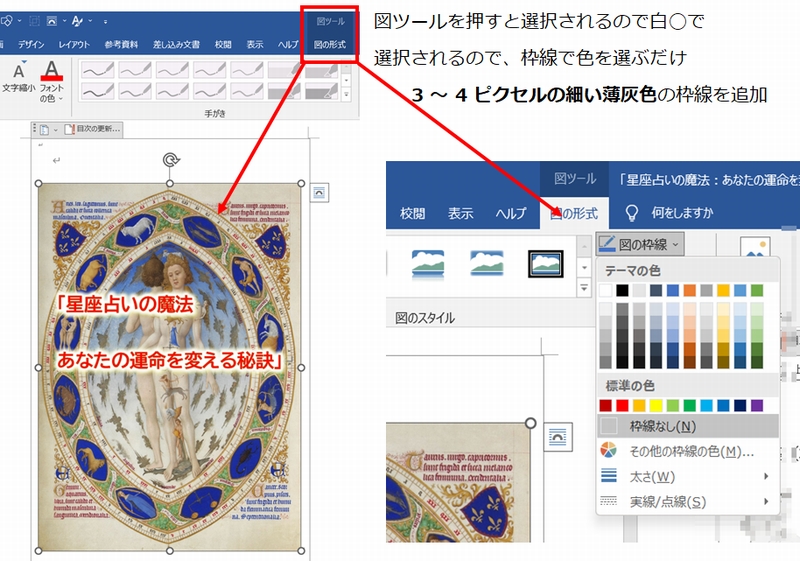Click the previous-row arrow of the picture styles gallery
Viewport: 800px width, 561px height.
tap(584, 247)
